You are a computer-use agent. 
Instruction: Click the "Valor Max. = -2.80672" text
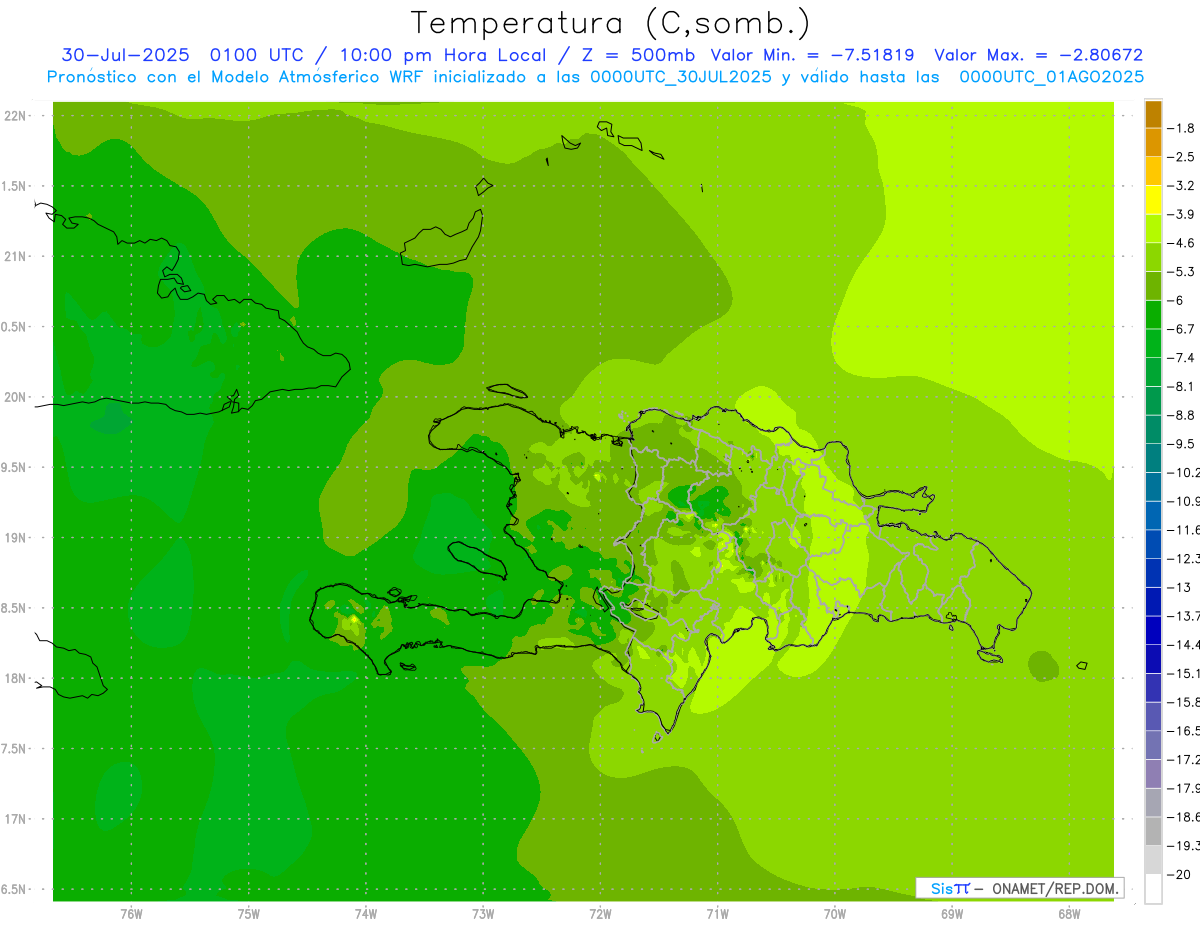pyautogui.click(x=1038, y=55)
